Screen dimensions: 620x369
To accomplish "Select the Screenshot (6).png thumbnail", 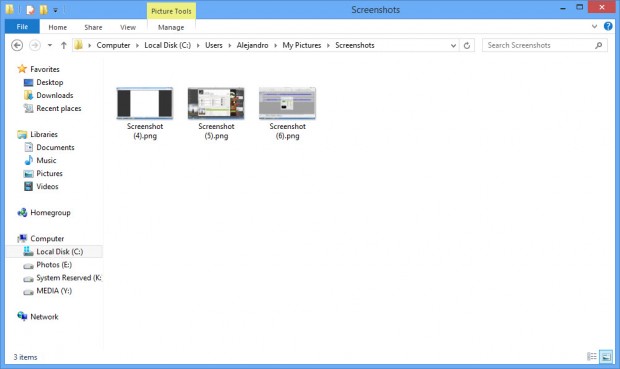I will point(287,104).
